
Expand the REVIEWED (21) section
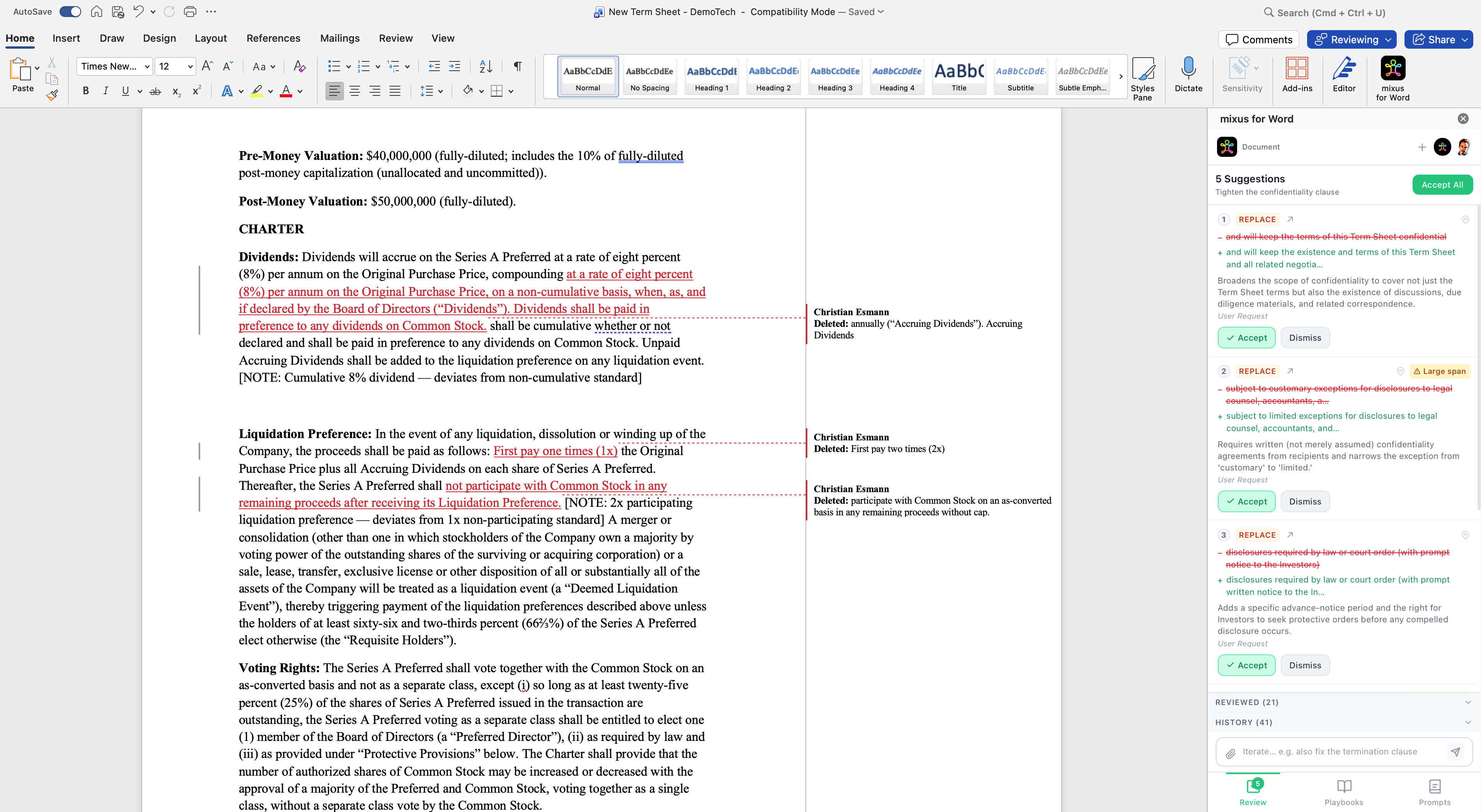1343,702
